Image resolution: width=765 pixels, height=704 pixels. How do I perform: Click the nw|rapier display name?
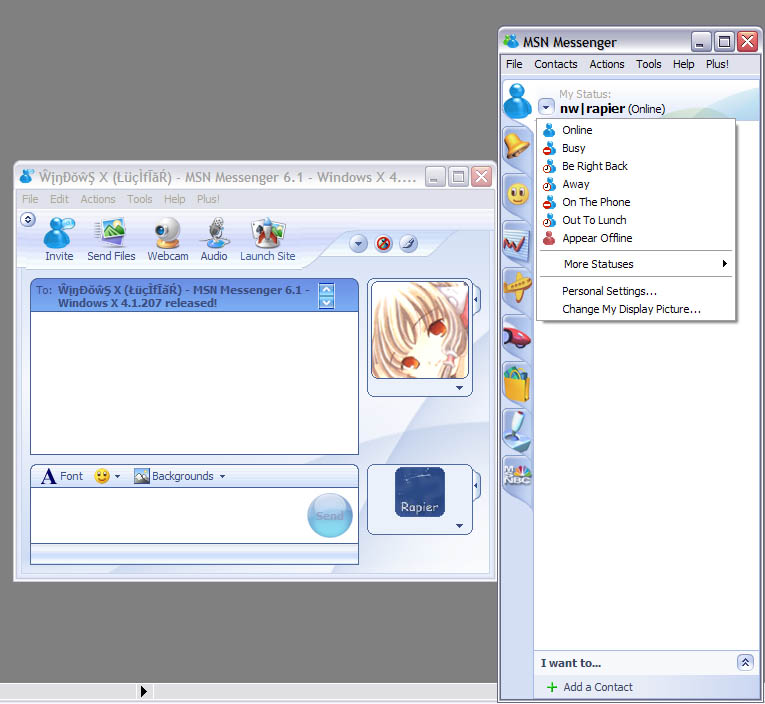click(592, 108)
